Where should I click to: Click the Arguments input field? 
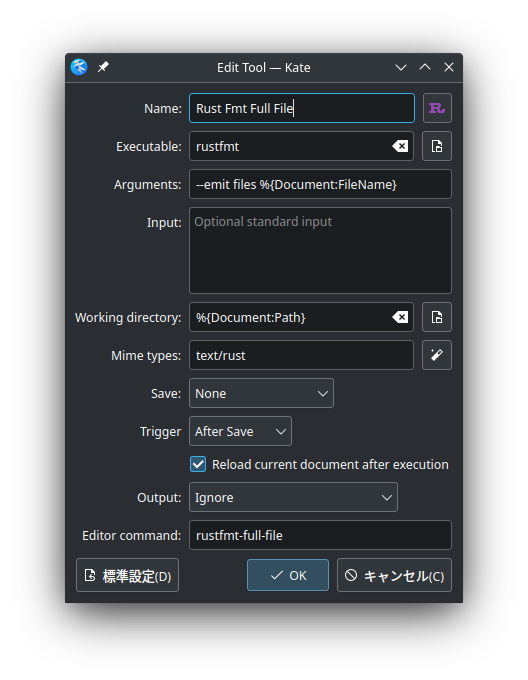320,184
